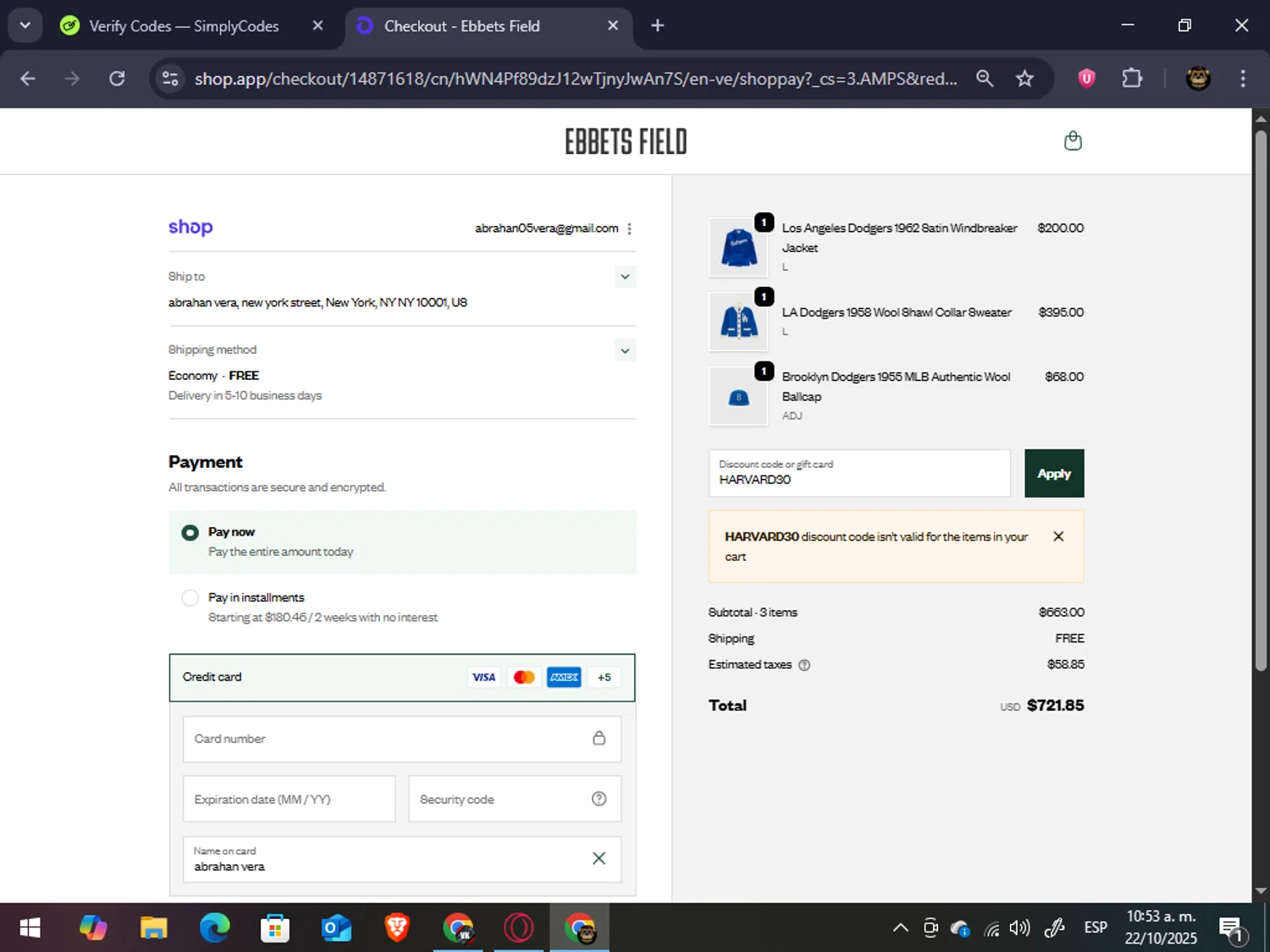The width and height of the screenshot is (1270, 952).
Task: Click the lock icon in Card number
Action: pos(599,738)
